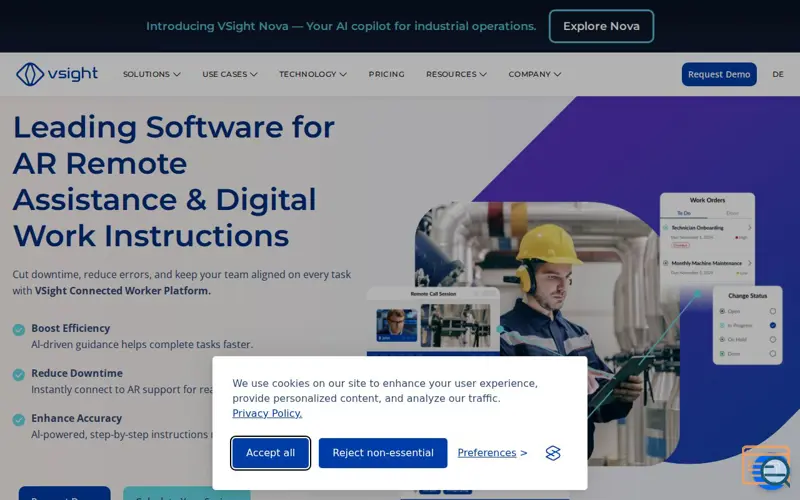Expand the Company menu
800x500 pixels.
535,74
